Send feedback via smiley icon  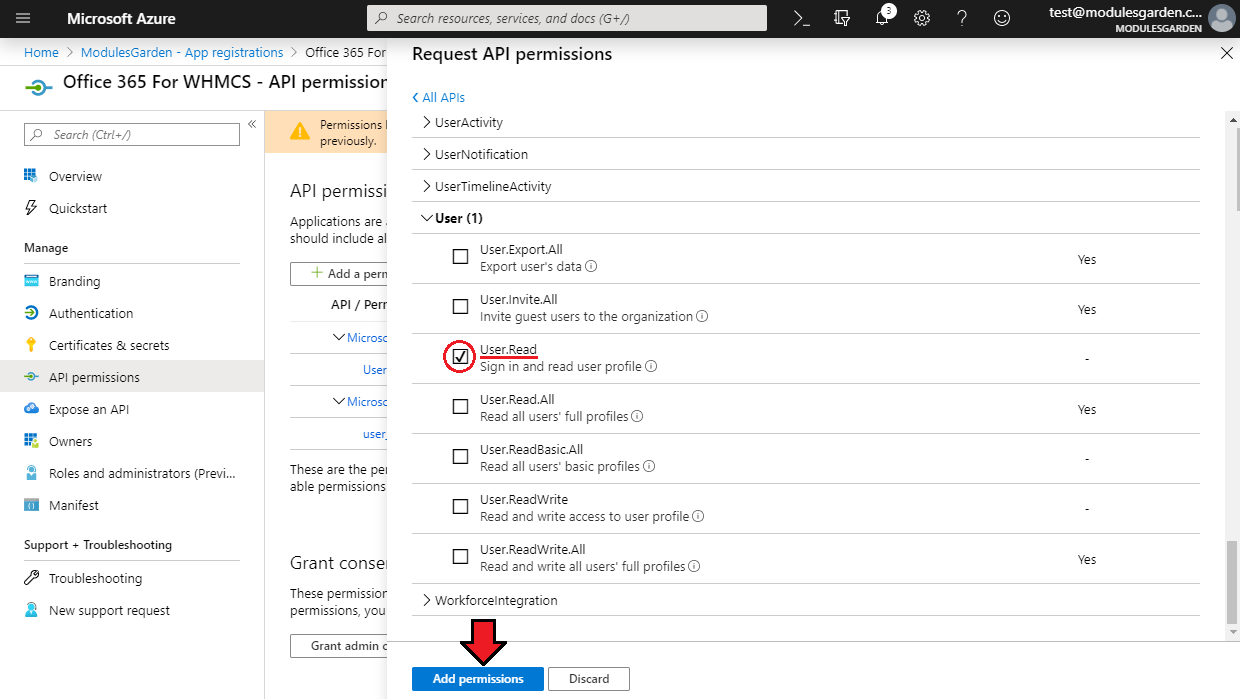coord(1001,18)
